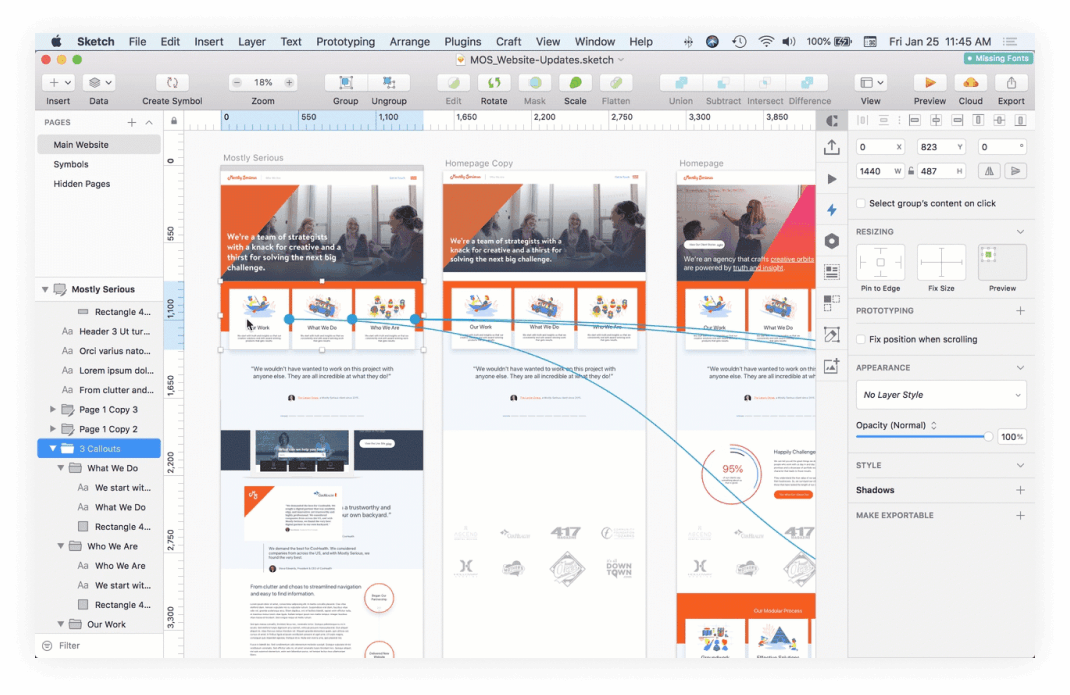Open the No Layer Style dropdown
Screen dimensions: 1070x695
(941, 395)
